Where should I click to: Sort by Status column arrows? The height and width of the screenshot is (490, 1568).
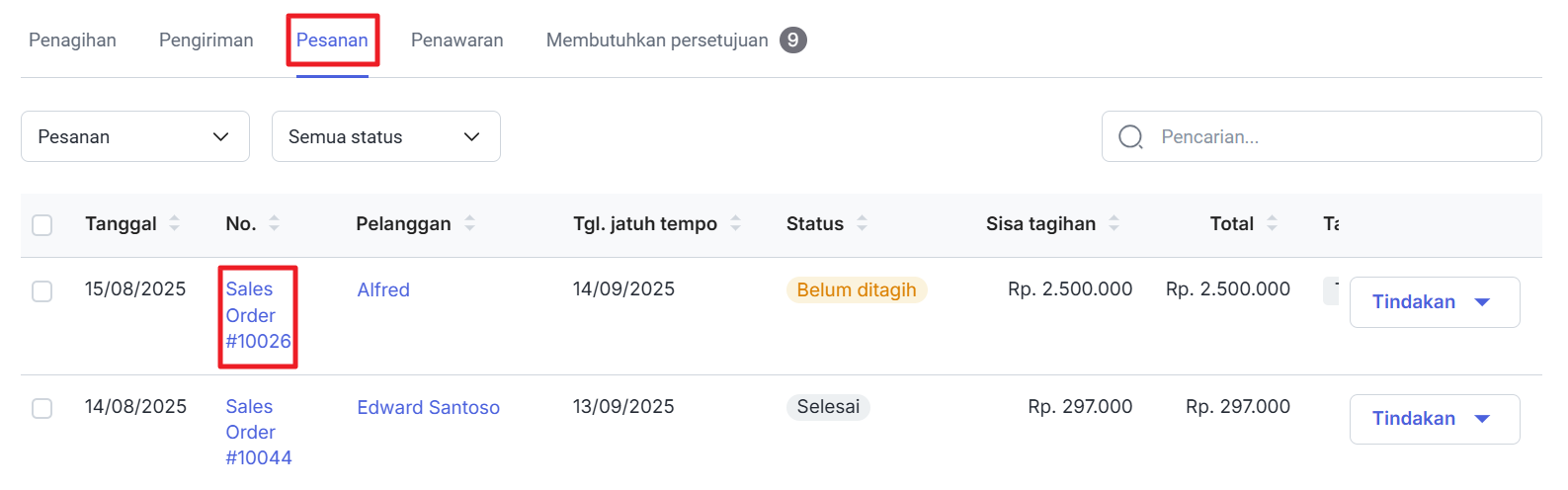863,223
